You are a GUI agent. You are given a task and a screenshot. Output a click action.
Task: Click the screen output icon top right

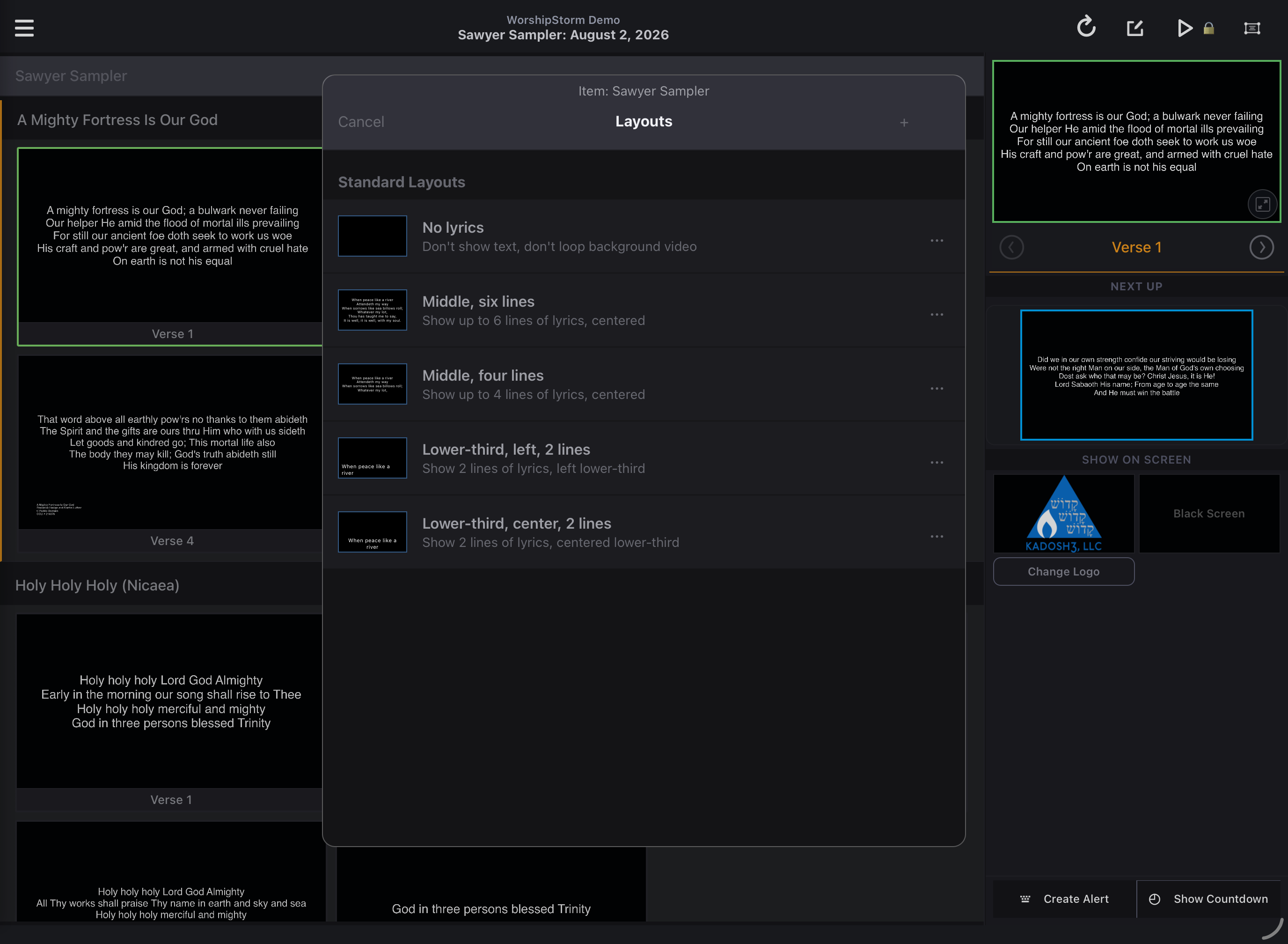(x=1252, y=28)
